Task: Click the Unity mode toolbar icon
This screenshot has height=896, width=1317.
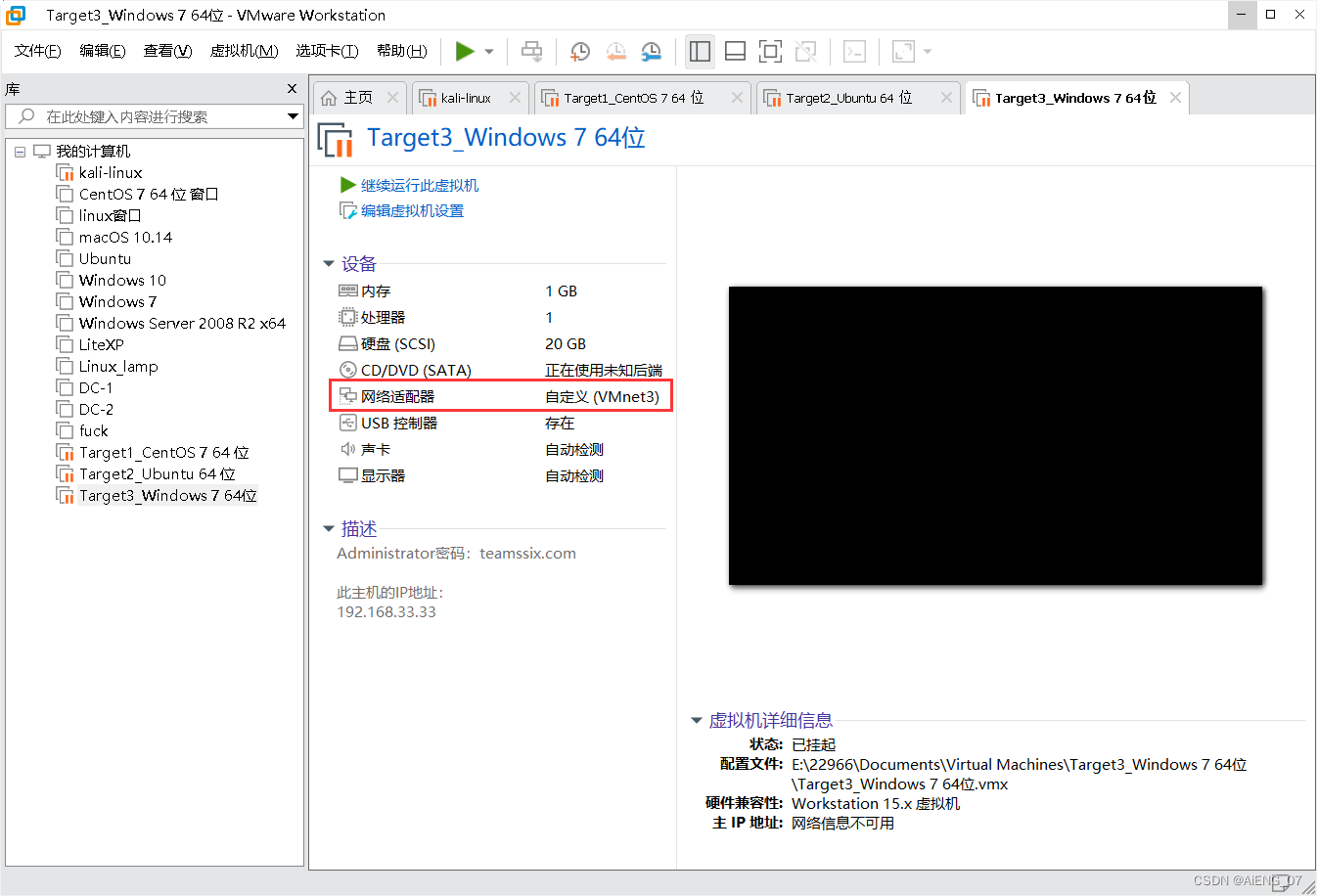Action: click(x=805, y=51)
